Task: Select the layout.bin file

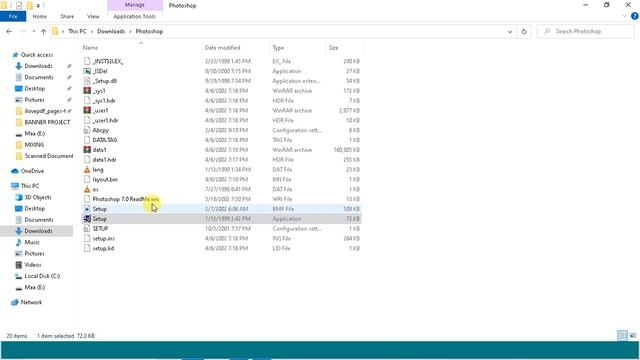Action: coord(105,180)
